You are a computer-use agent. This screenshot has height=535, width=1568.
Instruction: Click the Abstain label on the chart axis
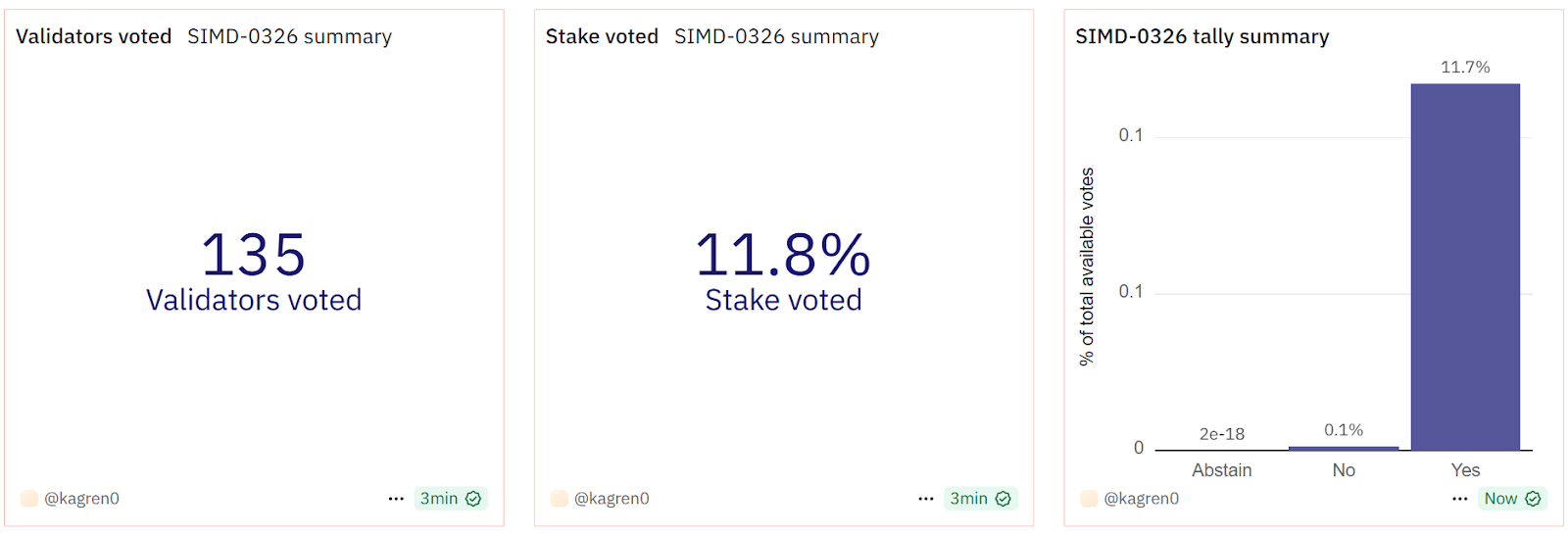pyautogui.click(x=1222, y=470)
